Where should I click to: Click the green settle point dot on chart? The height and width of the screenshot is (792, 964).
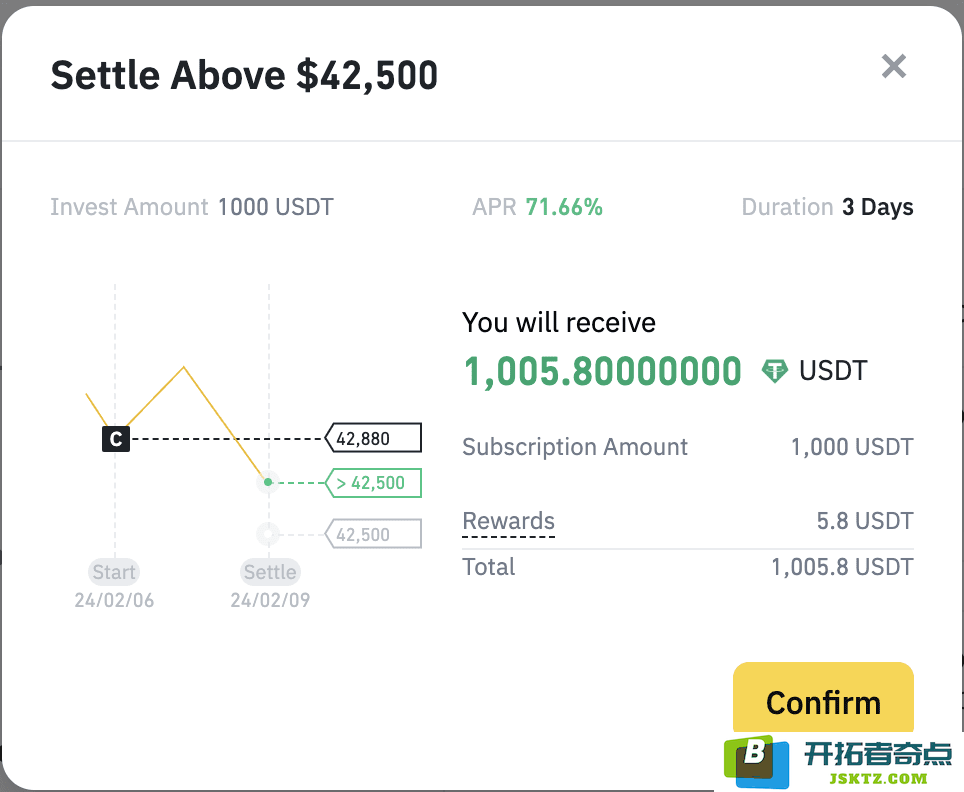point(268,482)
